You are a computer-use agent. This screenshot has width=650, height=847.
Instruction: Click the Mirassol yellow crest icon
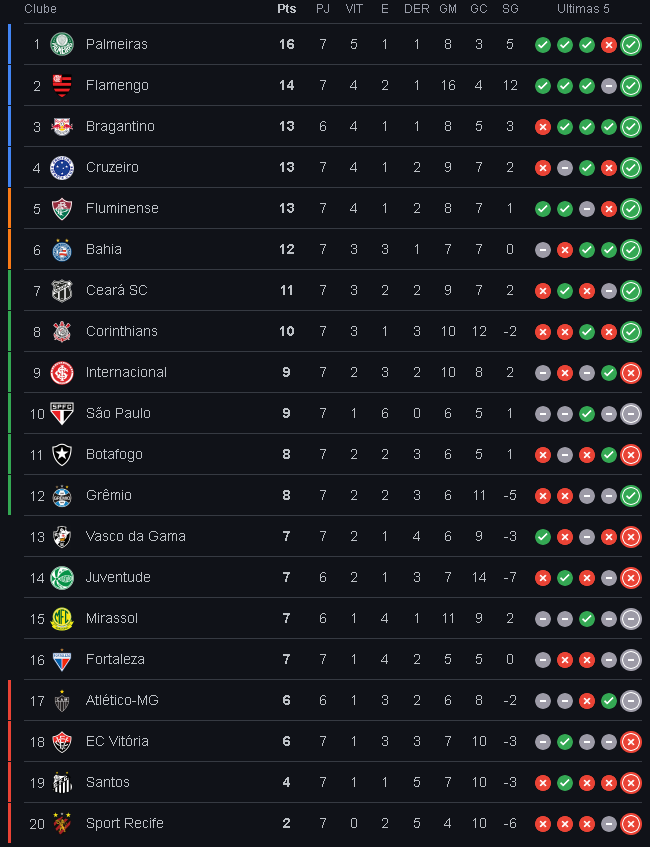(x=62, y=619)
